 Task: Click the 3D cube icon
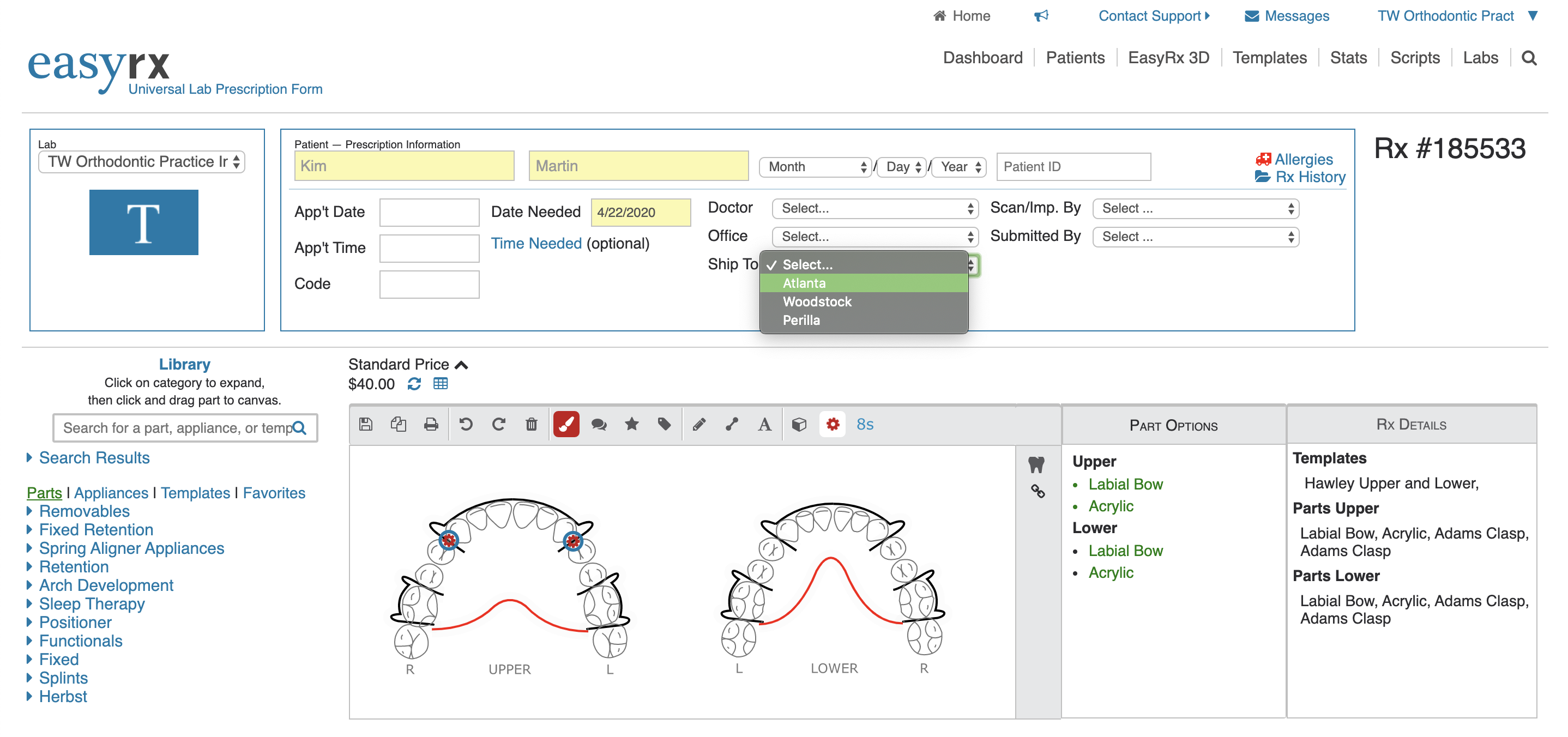[x=799, y=424]
